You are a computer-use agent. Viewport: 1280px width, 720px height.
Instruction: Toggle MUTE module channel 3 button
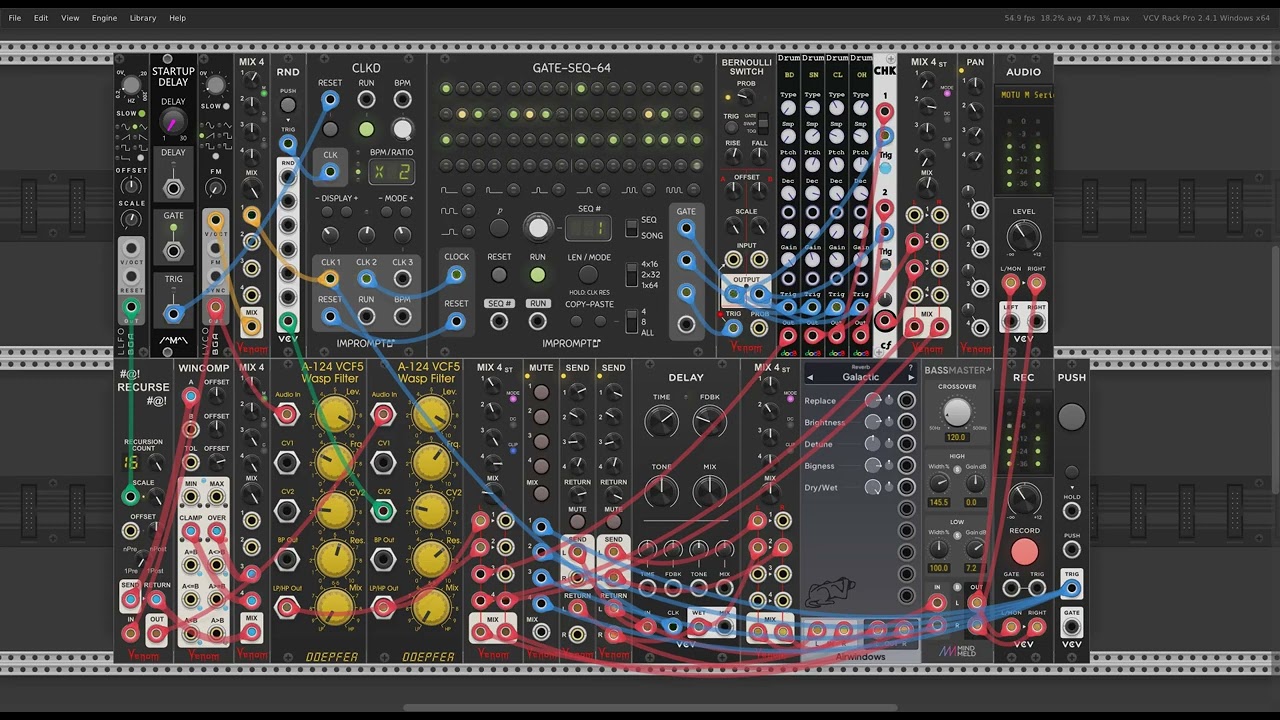click(541, 441)
